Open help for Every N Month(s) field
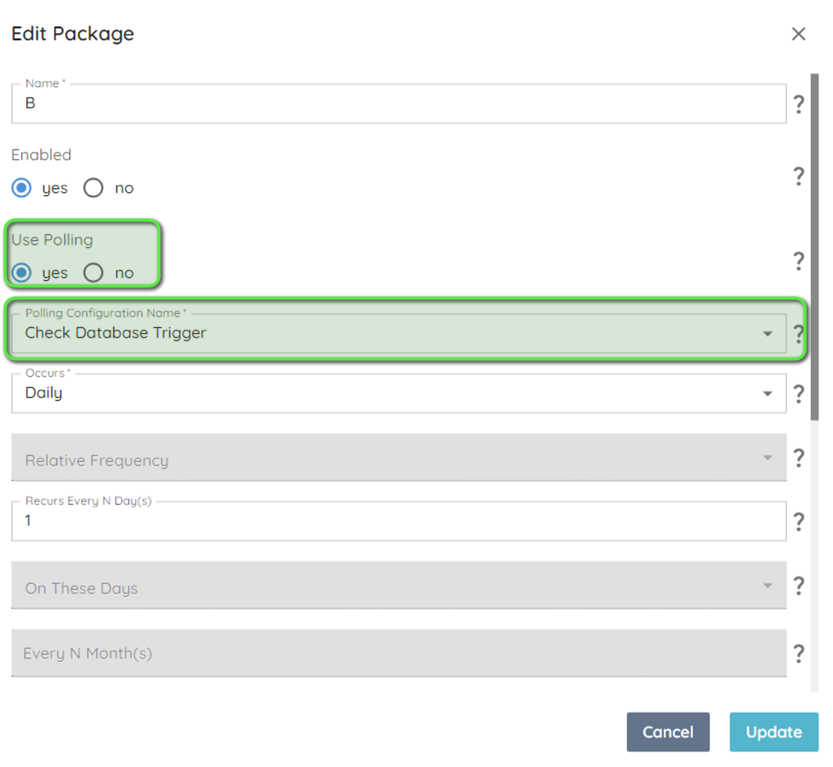This screenshot has height=767, width=833. (798, 654)
